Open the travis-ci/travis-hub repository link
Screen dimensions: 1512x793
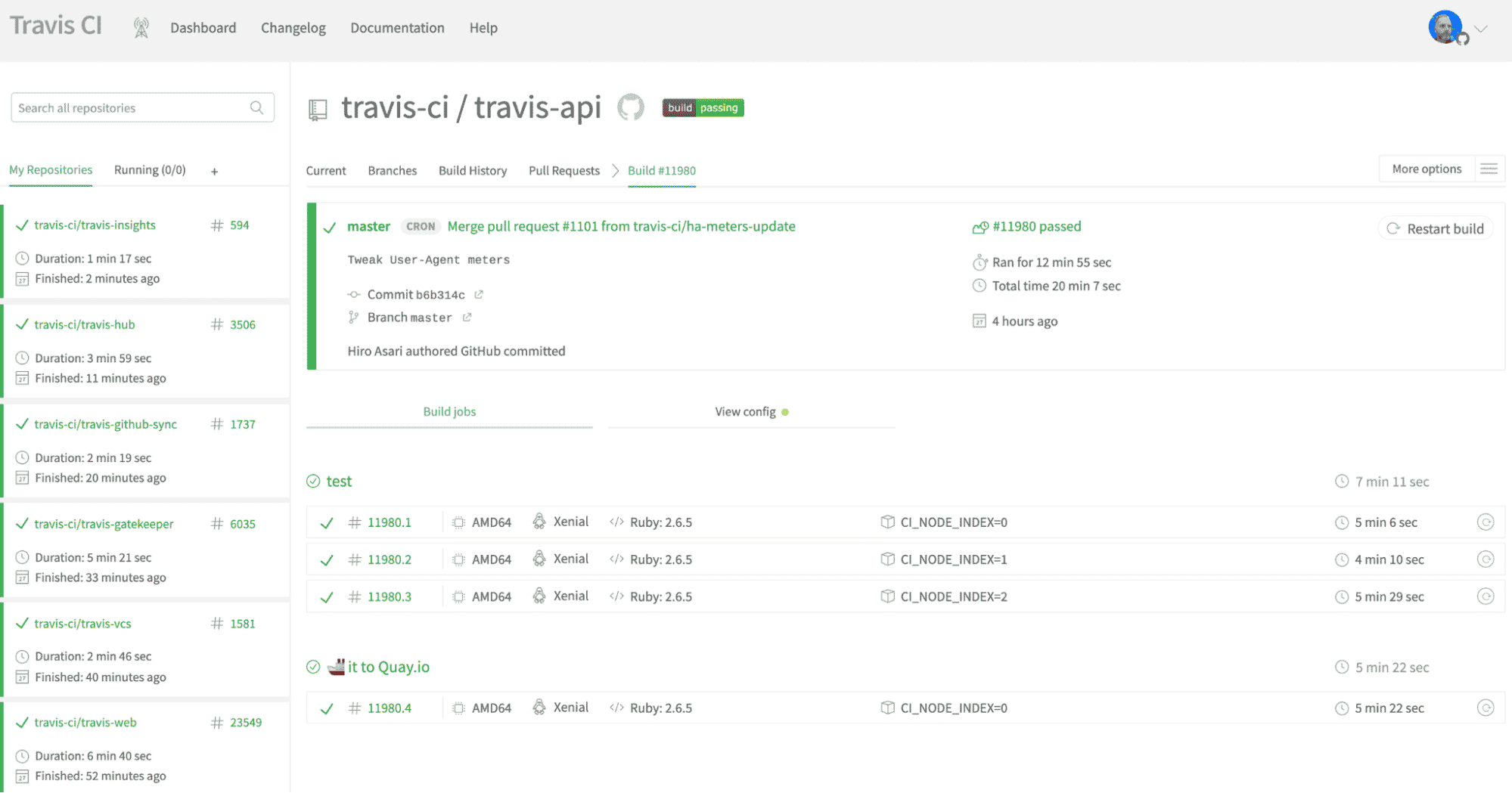[85, 325]
